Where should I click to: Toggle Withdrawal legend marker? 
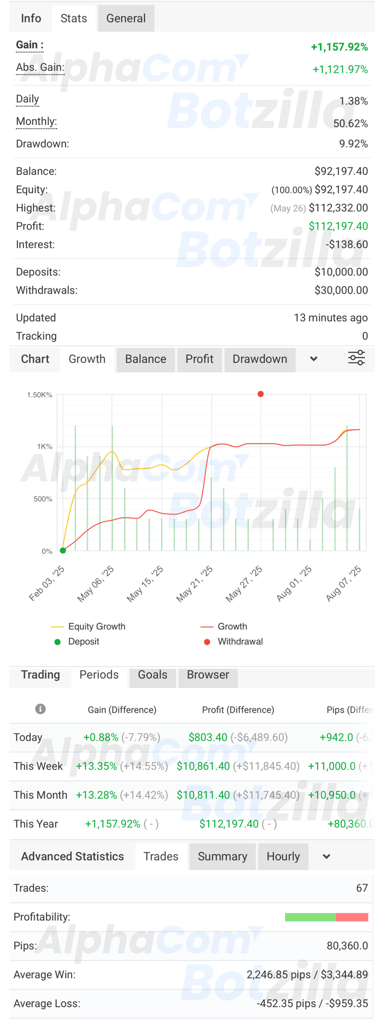pyautogui.click(x=230, y=641)
